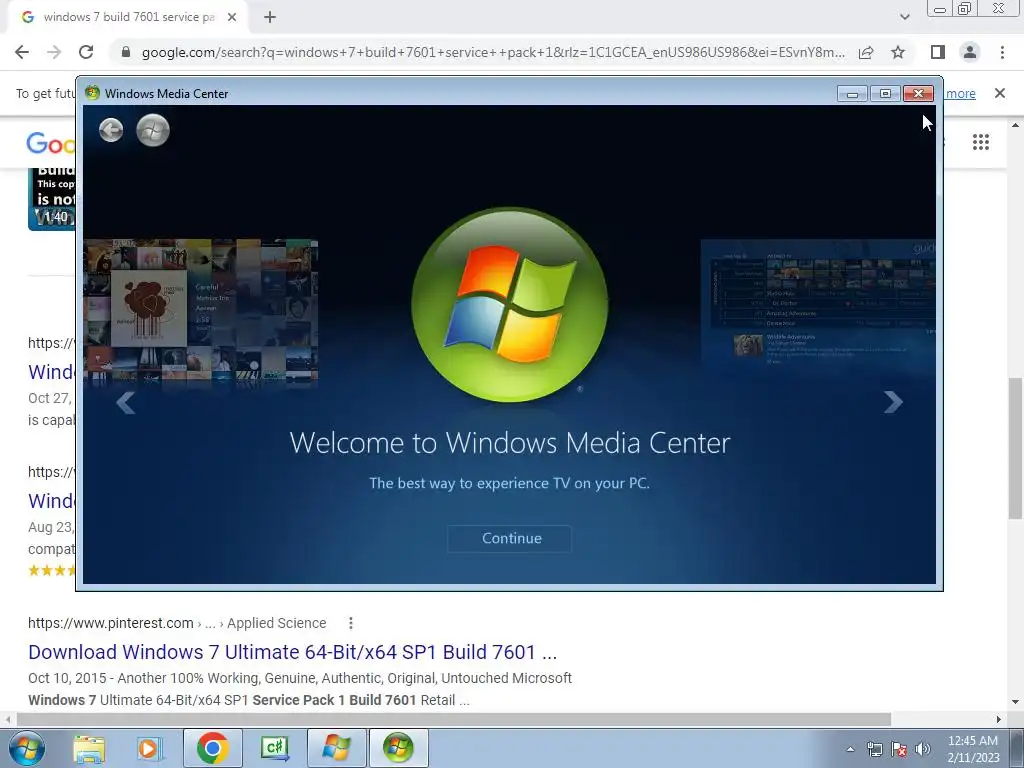This screenshot has height=768, width=1024.
Task: Click the page's horizontal scrollbar thumb
Action: pos(454,719)
